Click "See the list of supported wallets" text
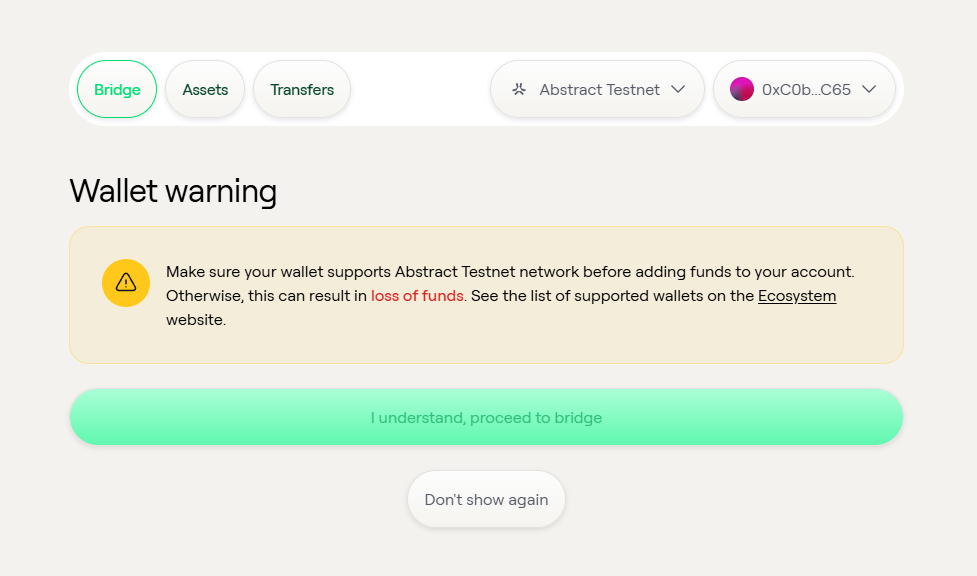 click(x=584, y=296)
